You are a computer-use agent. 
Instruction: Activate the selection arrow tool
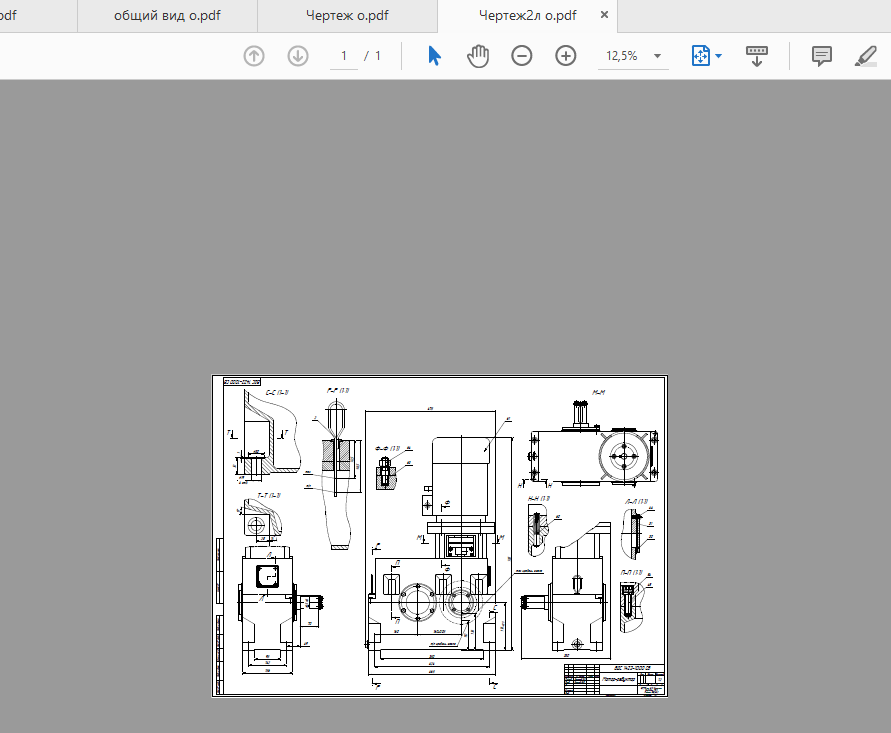point(434,56)
